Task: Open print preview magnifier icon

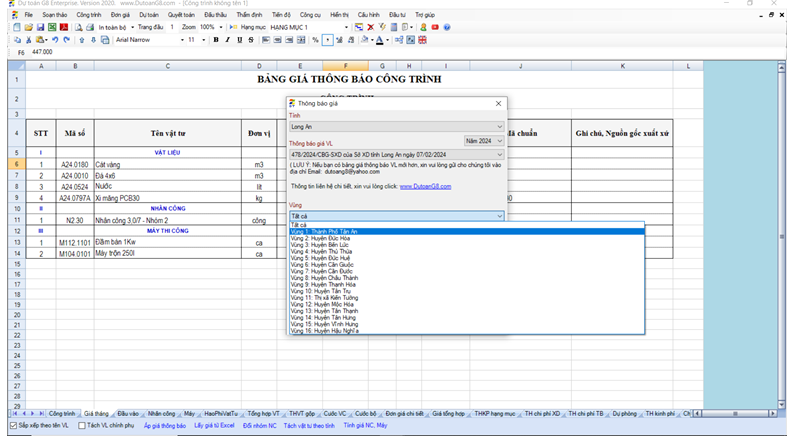Action: (79, 27)
